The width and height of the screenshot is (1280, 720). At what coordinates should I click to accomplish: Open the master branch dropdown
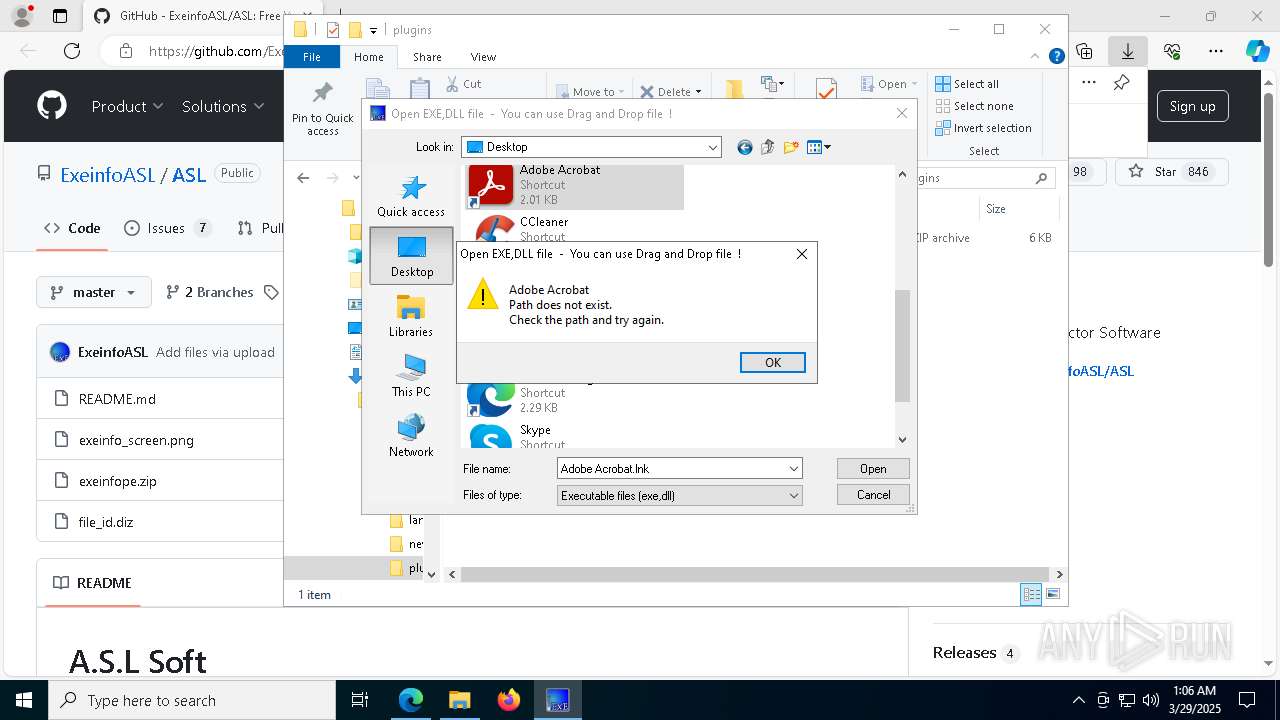[x=94, y=292]
